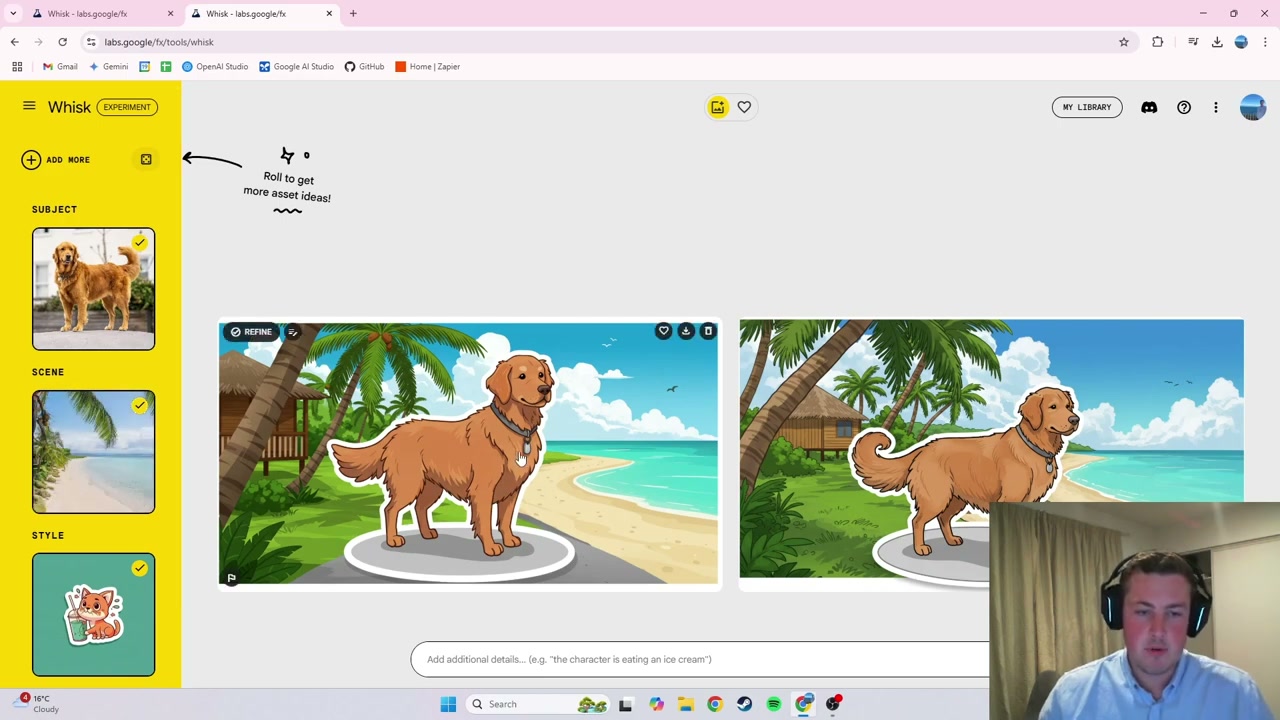
Task: Focus the Add additional details prompt field
Action: [x=700, y=659]
